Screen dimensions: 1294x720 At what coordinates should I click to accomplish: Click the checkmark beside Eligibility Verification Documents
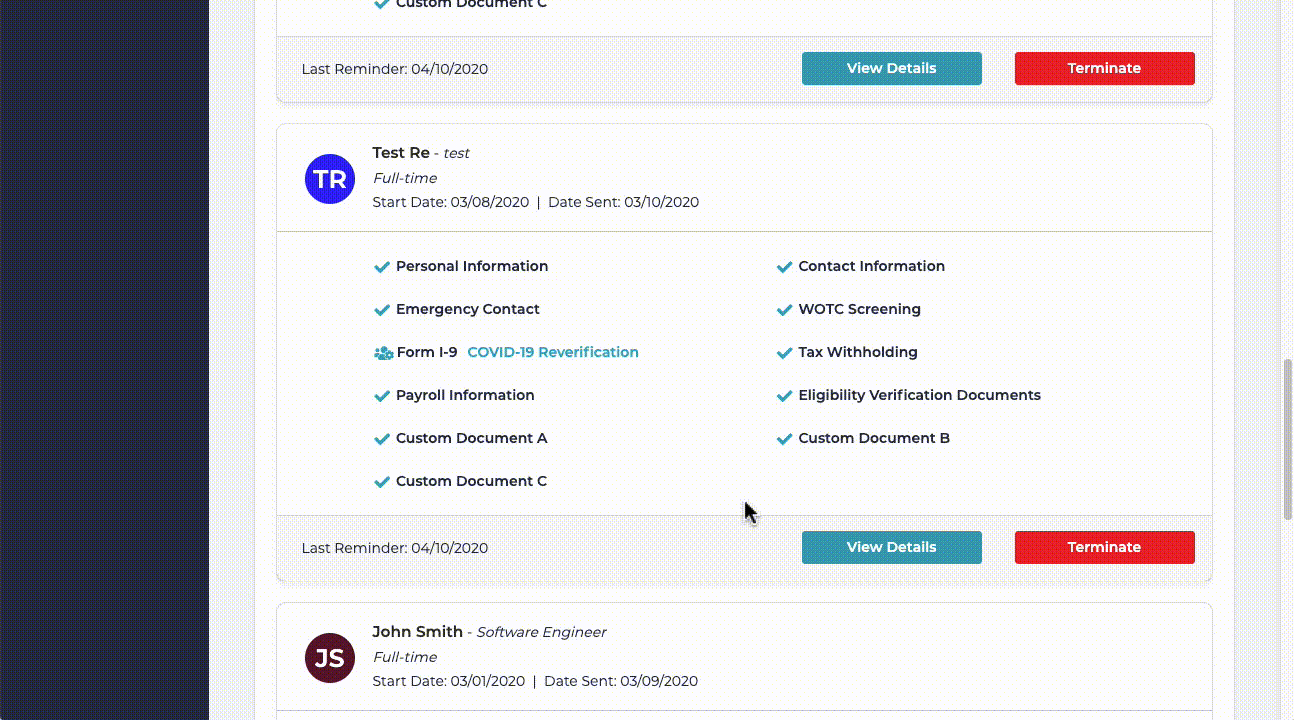click(x=784, y=396)
